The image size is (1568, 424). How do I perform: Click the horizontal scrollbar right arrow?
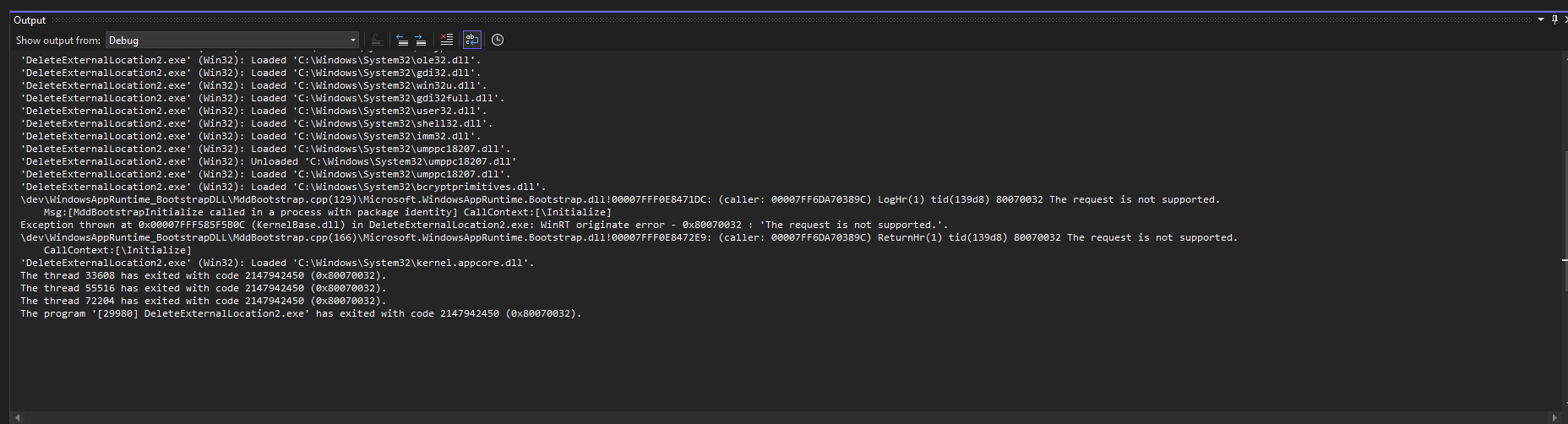pyautogui.click(x=1555, y=417)
